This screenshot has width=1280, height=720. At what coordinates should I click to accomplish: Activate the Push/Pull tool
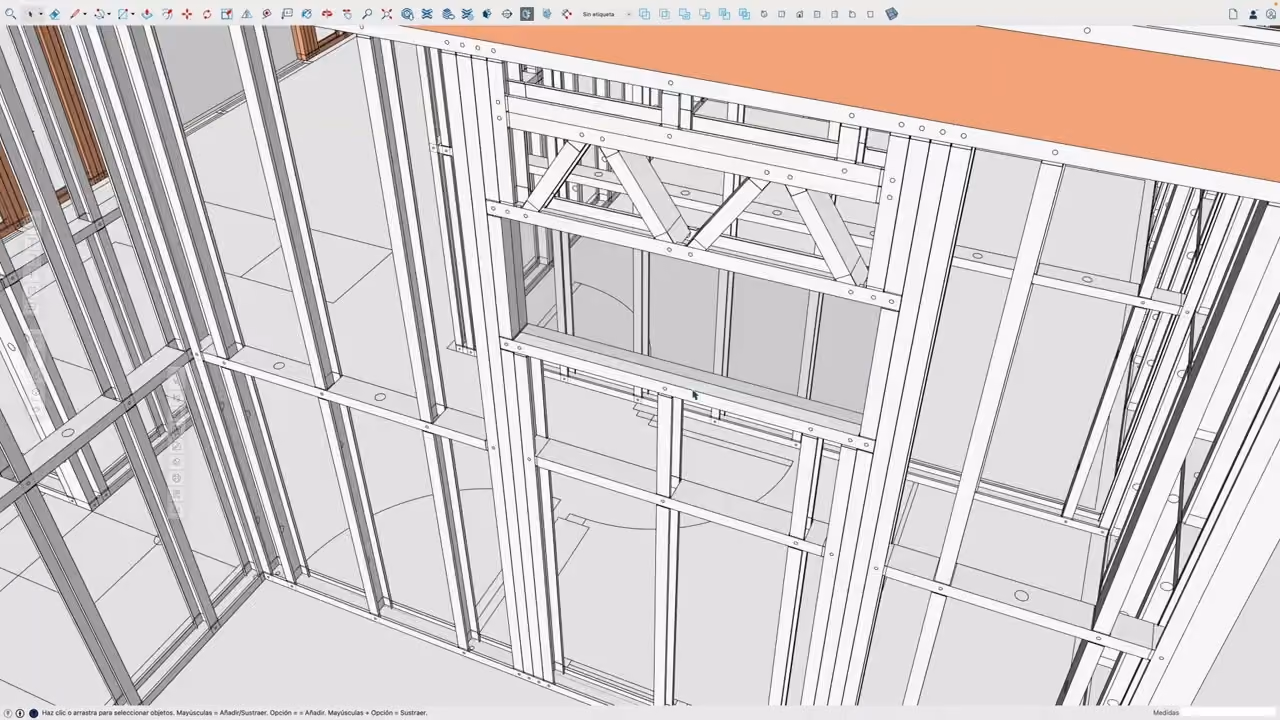click(x=147, y=14)
